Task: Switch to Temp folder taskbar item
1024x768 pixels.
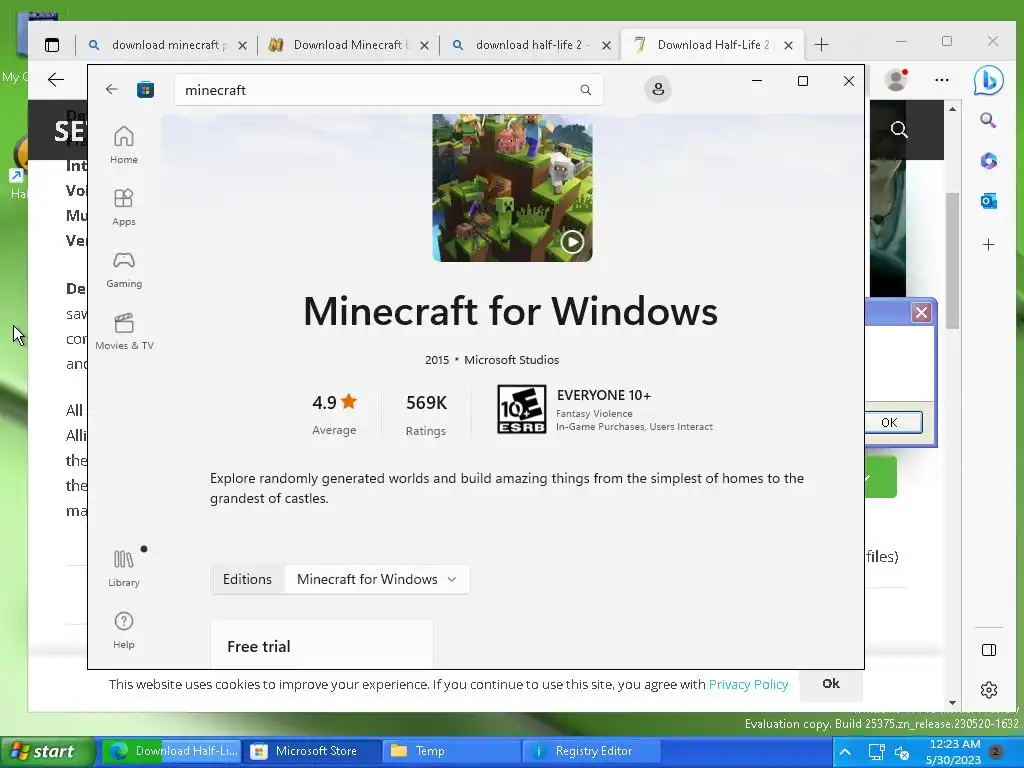Action: coord(452,752)
